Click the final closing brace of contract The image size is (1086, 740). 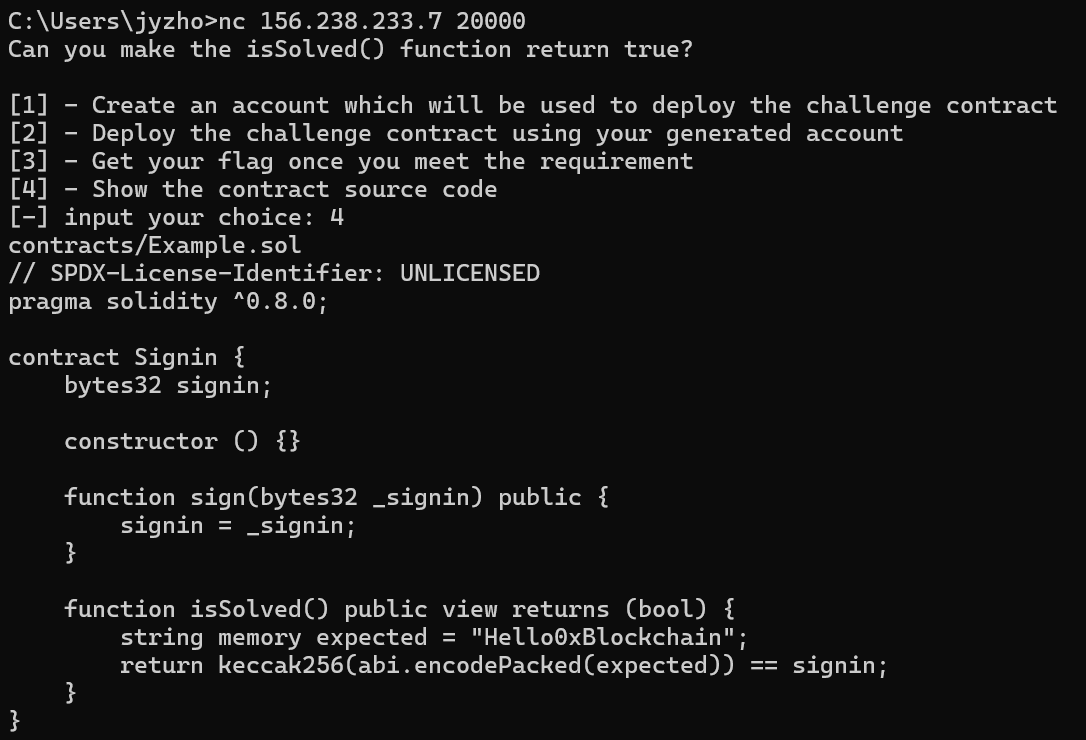coord(15,721)
